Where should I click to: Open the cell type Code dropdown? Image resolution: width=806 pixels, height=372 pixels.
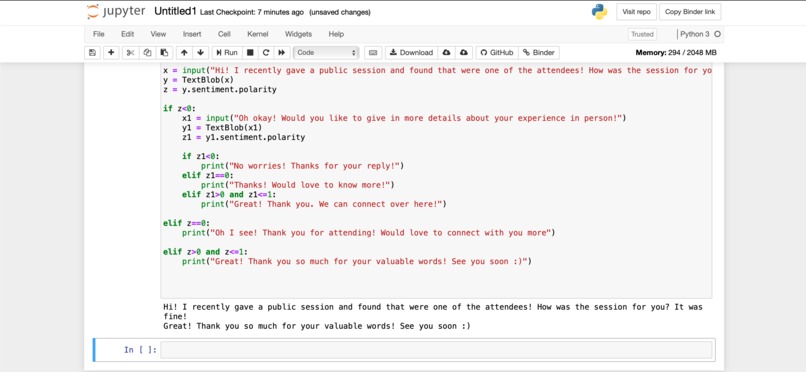point(326,52)
